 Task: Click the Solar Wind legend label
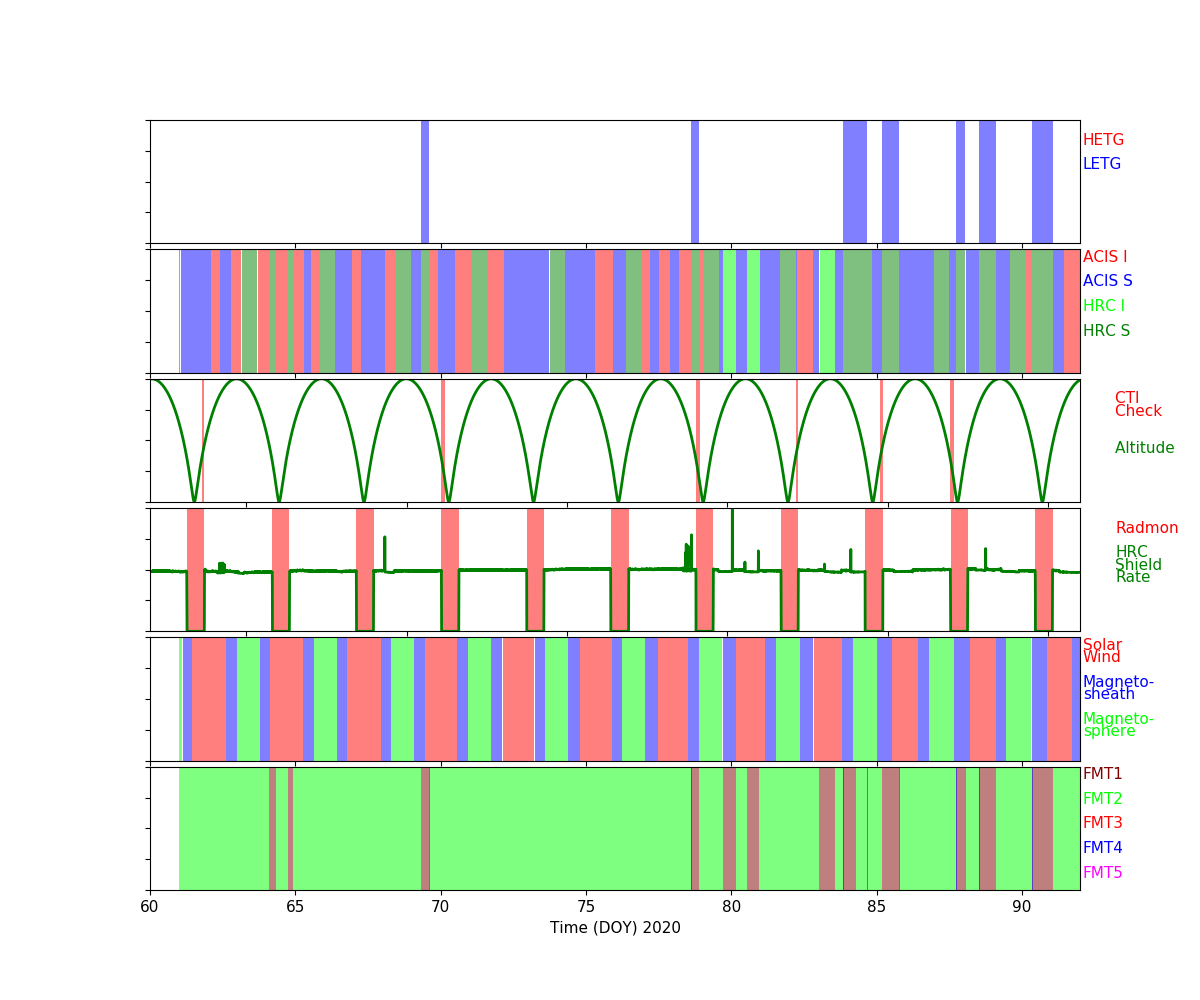[x=1102, y=651]
